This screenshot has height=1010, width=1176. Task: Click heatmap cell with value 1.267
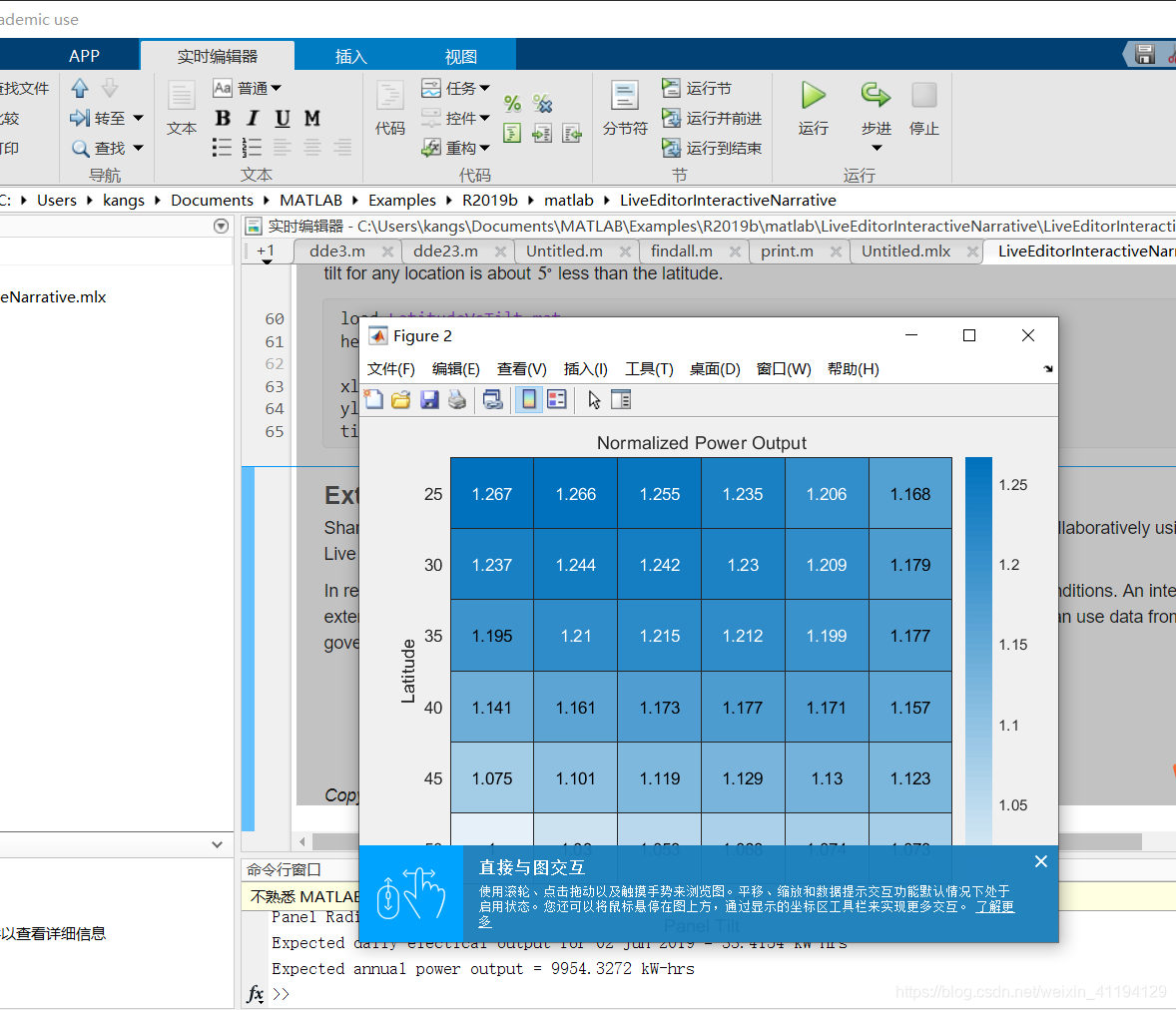[492, 493]
